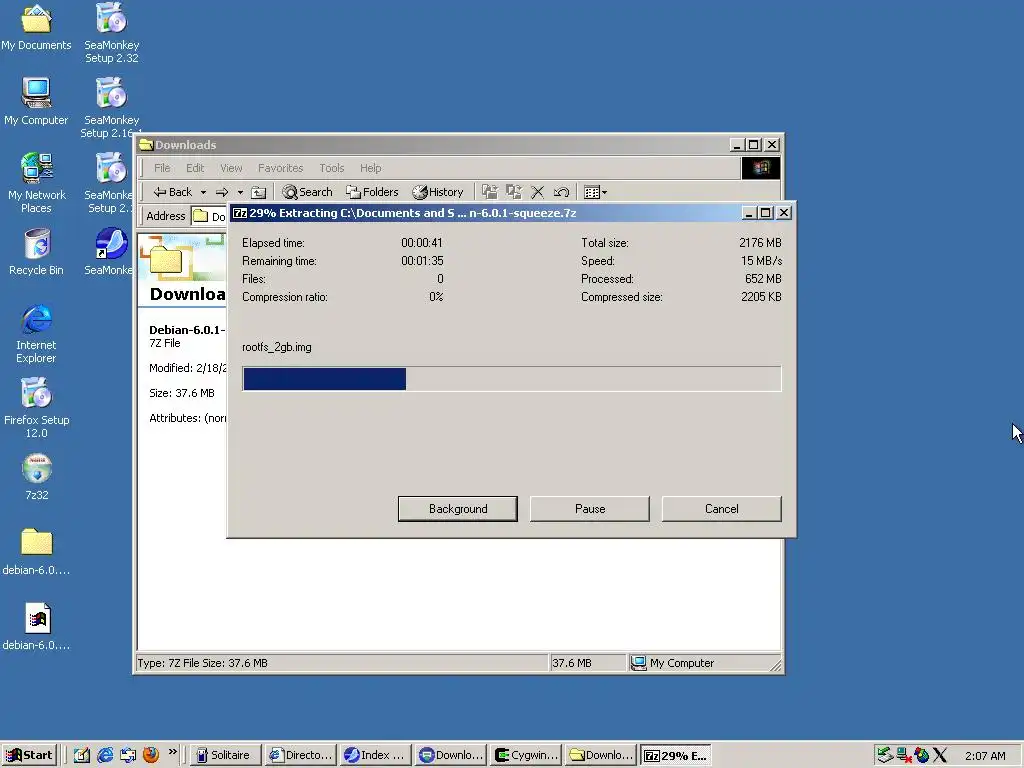
Task: Open the View menu in Downloads window
Action: pos(231,168)
